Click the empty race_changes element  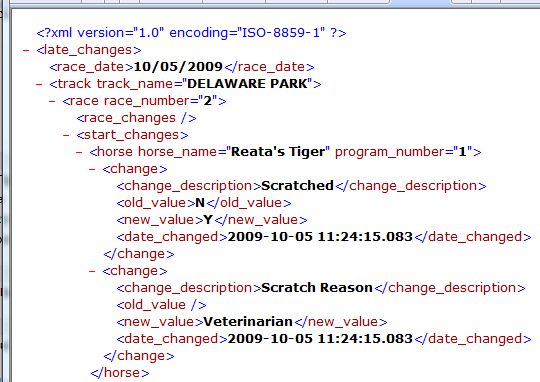(136, 118)
